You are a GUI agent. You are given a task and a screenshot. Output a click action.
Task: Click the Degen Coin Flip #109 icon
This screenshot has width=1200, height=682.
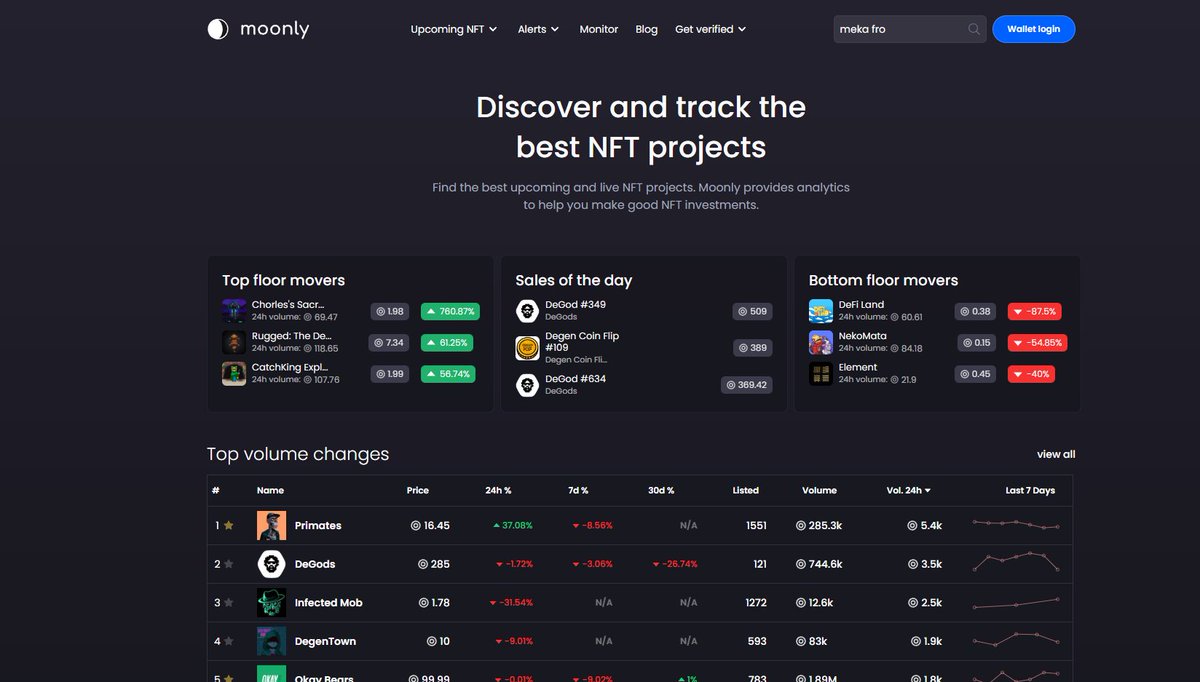528,348
